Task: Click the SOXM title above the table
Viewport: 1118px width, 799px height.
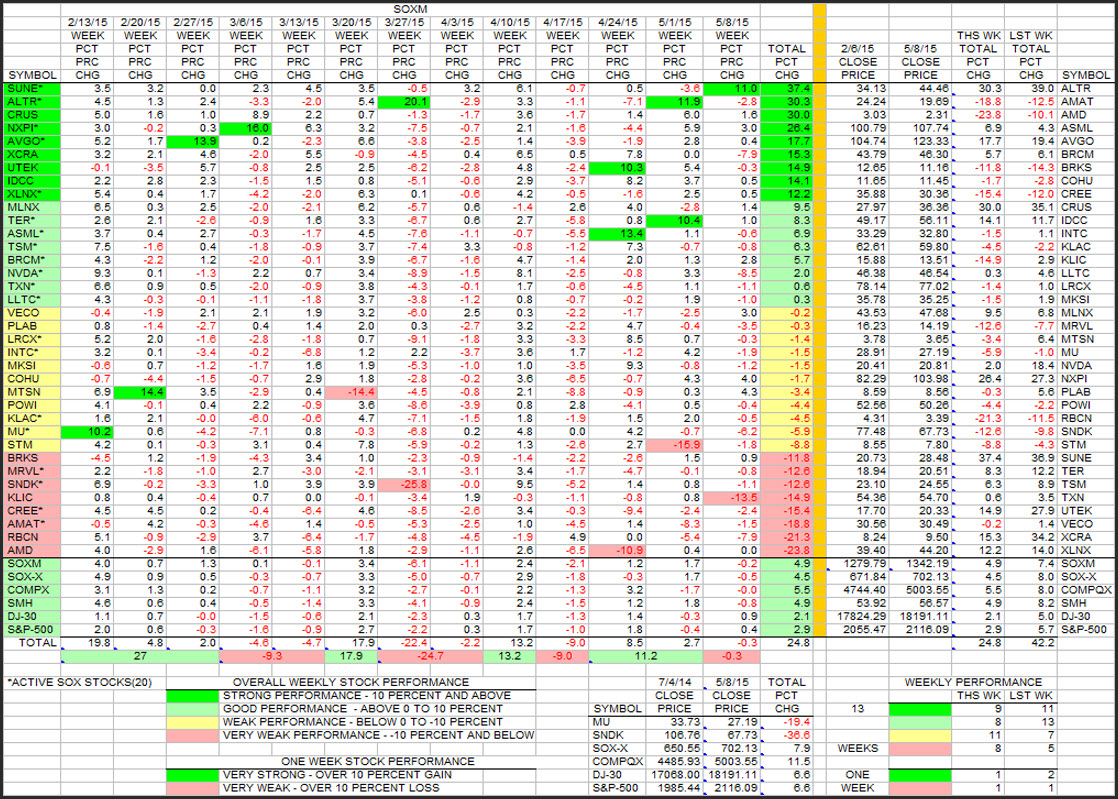Action: tap(410, 9)
